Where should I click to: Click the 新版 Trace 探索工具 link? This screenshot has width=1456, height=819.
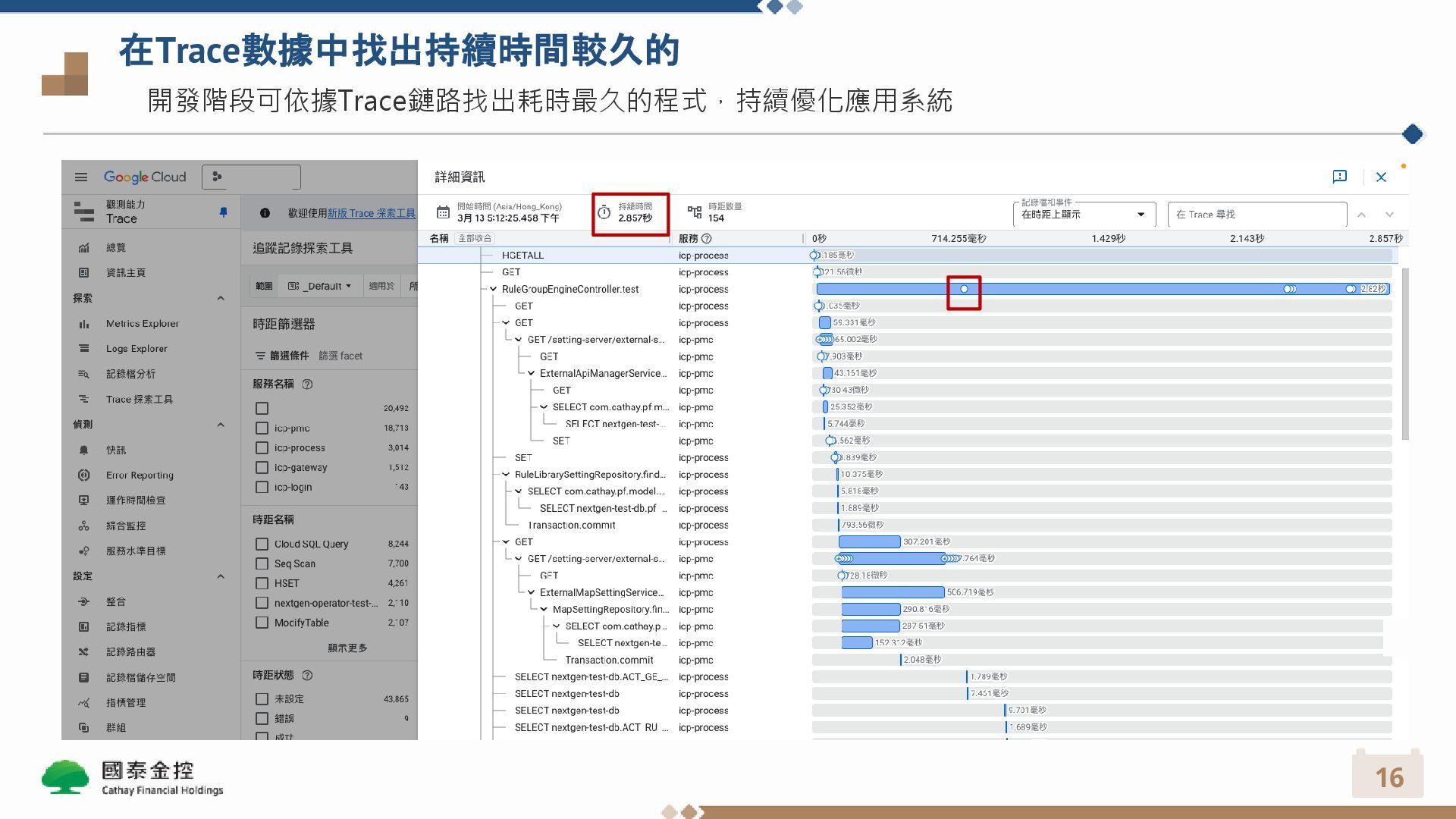[x=371, y=213]
